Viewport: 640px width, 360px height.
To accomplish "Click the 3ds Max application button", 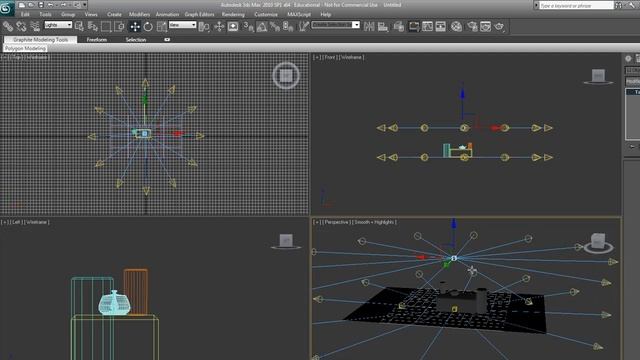I will click(x=7, y=8).
